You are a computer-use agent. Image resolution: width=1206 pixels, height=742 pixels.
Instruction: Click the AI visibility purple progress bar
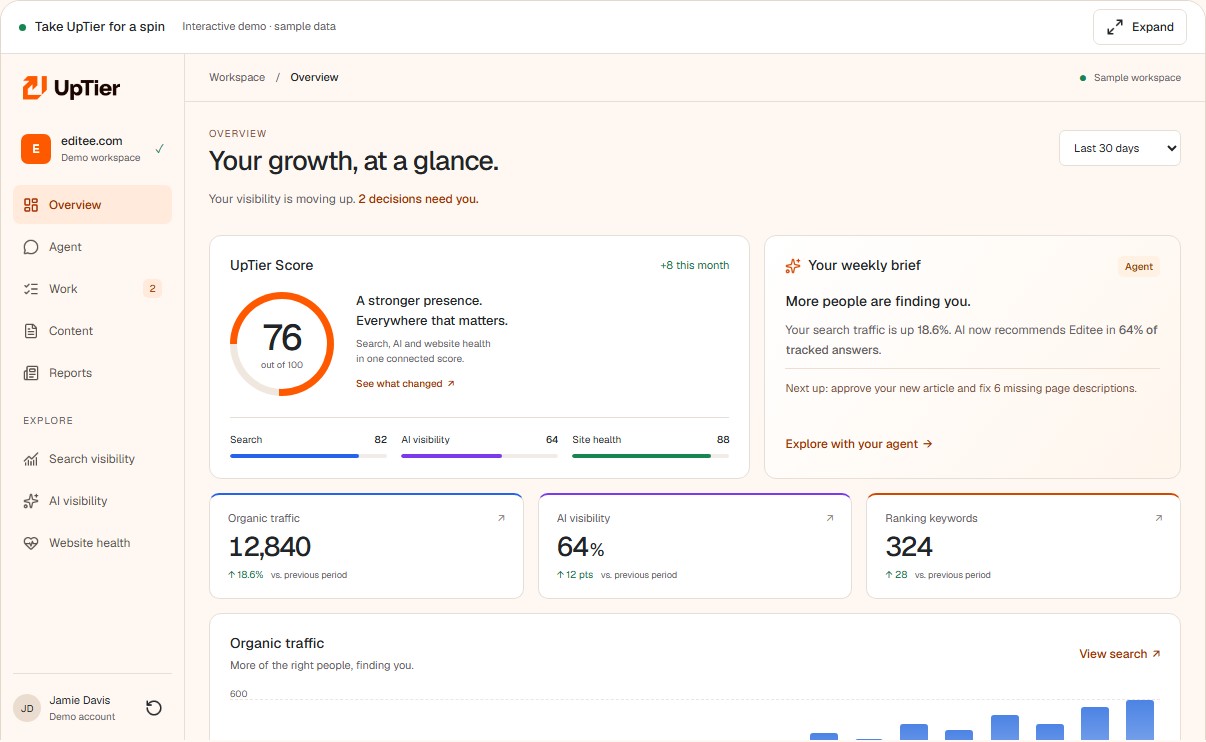tap(479, 456)
